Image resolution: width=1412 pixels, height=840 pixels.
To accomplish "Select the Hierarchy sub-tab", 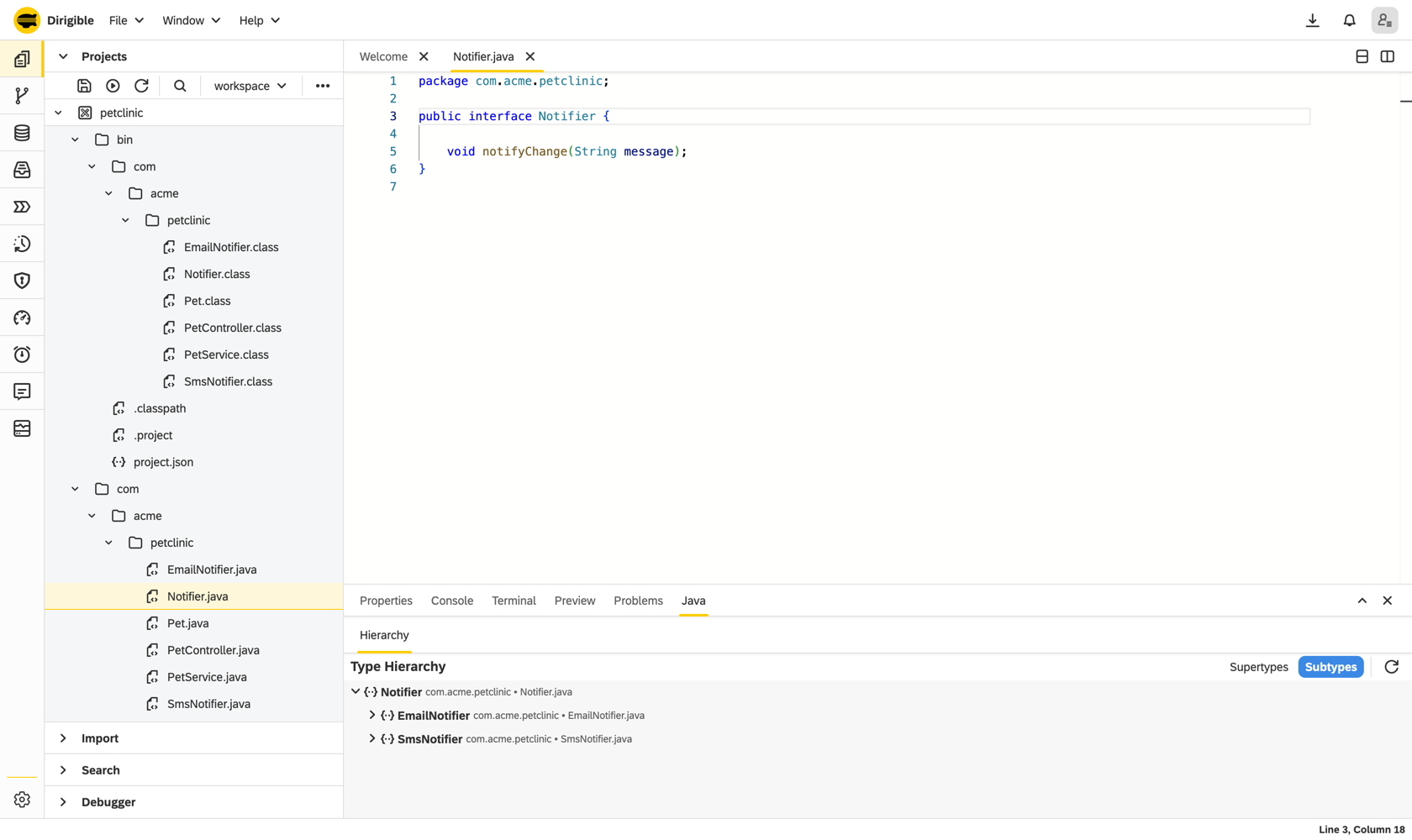I will (x=384, y=635).
